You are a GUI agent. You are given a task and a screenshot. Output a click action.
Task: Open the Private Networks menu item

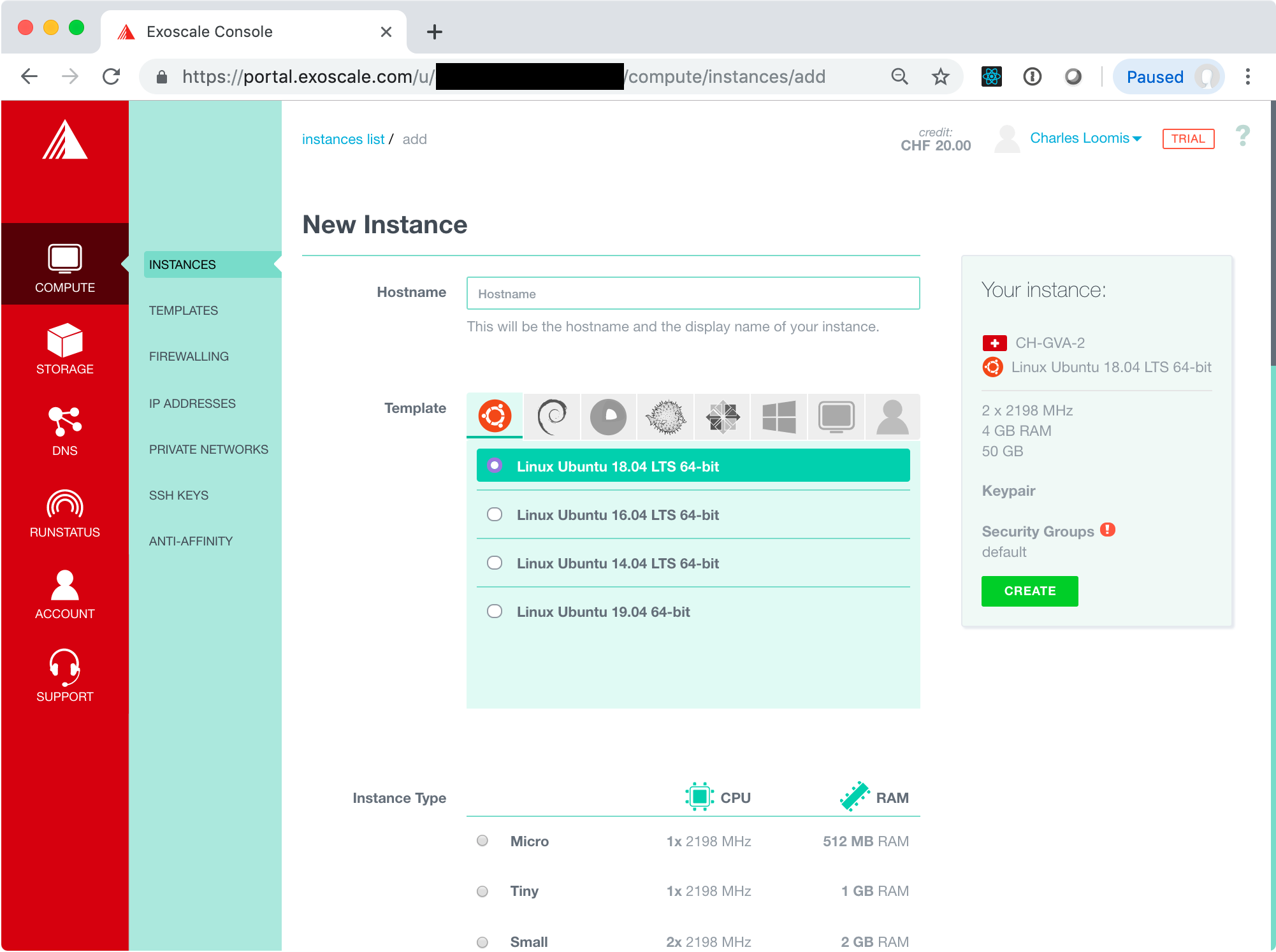click(x=209, y=449)
